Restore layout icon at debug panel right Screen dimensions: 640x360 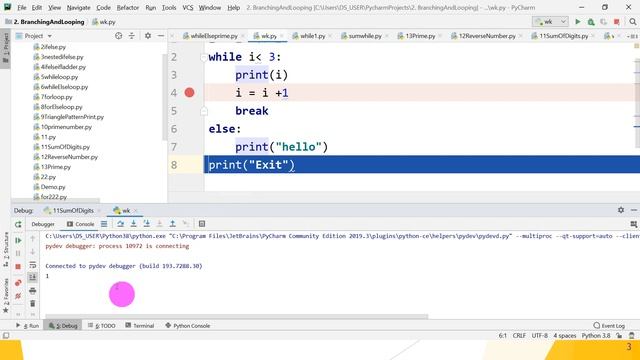[633, 224]
